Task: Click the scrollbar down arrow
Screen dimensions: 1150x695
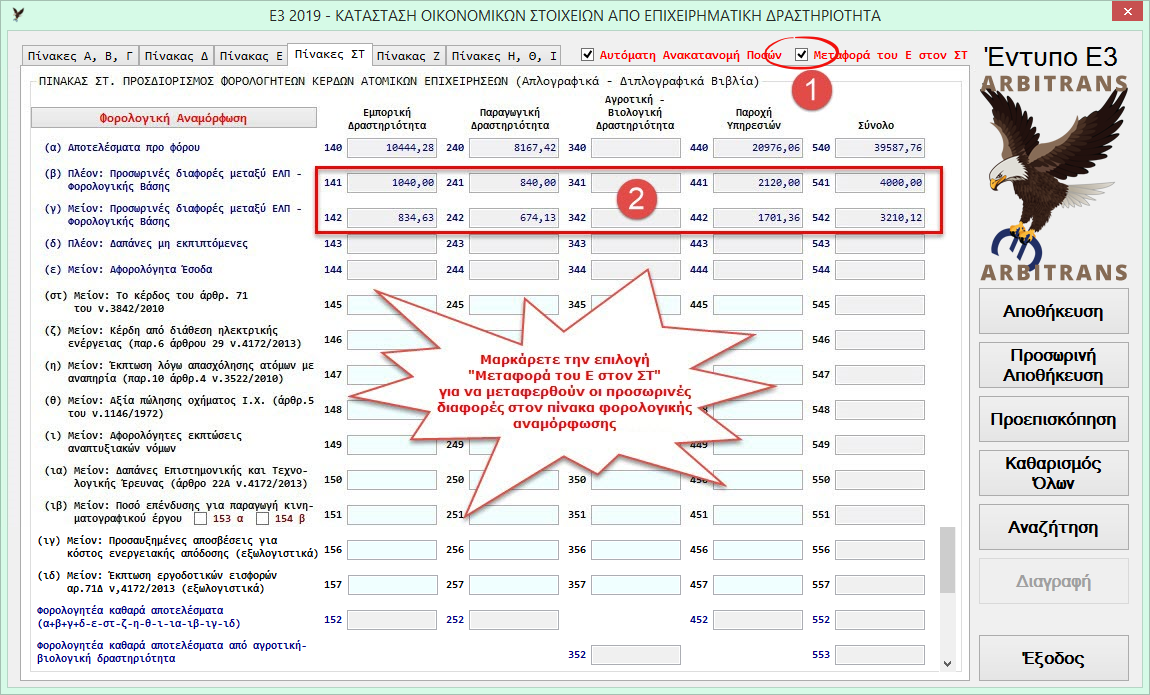Action: tap(948, 663)
